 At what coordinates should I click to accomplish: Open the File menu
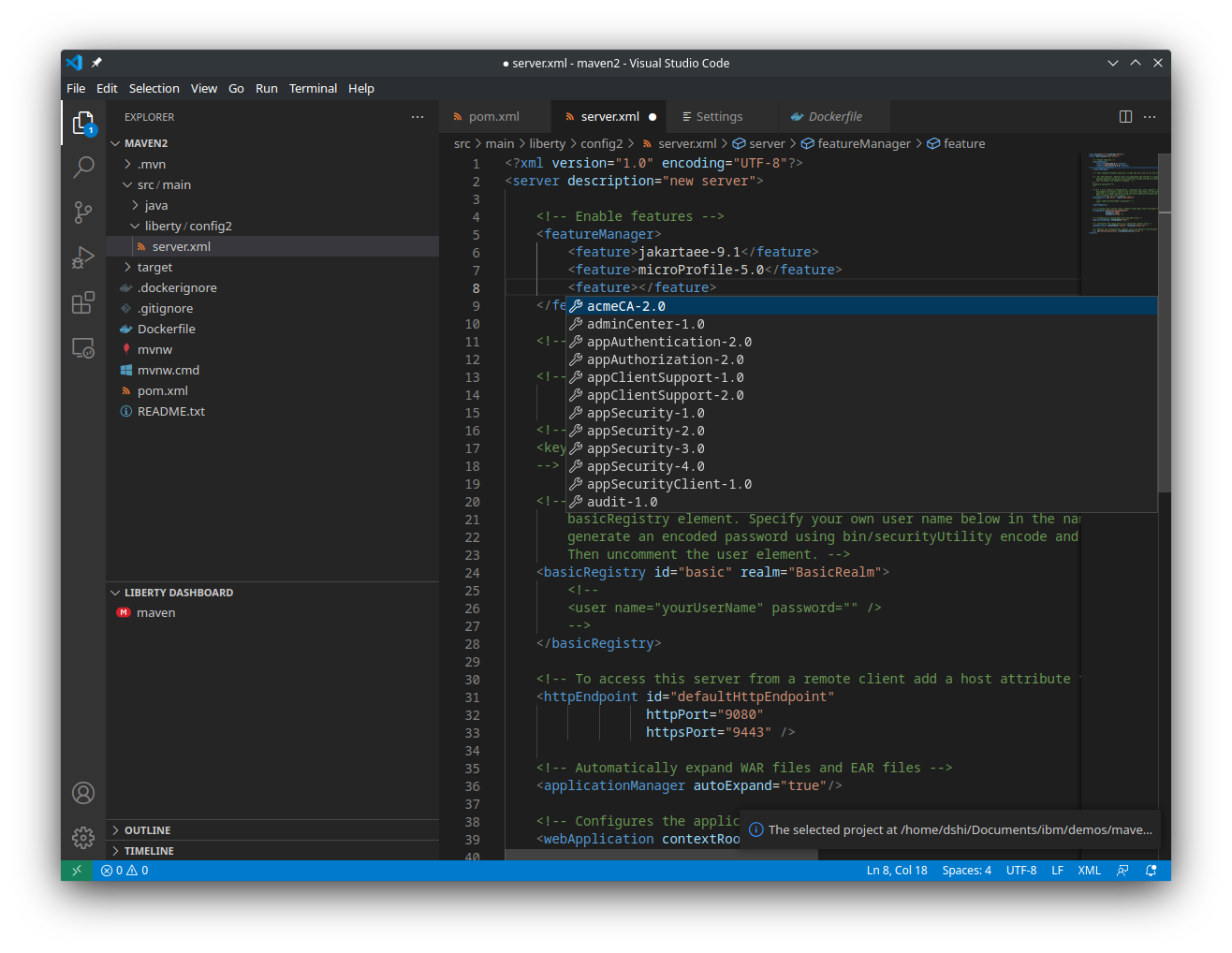coord(76,88)
